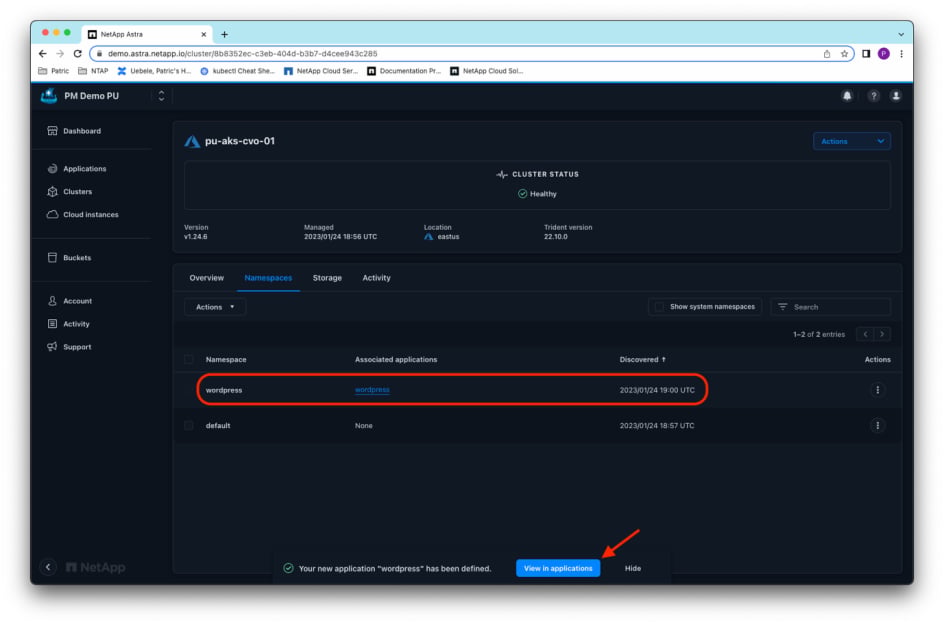Enable Show system namespaces checkbox

(x=659, y=307)
